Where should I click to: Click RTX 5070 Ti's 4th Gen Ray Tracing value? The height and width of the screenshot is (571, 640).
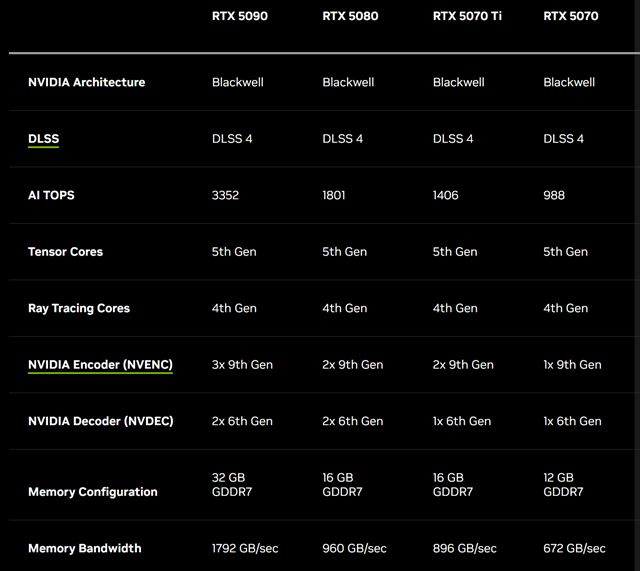(455, 308)
